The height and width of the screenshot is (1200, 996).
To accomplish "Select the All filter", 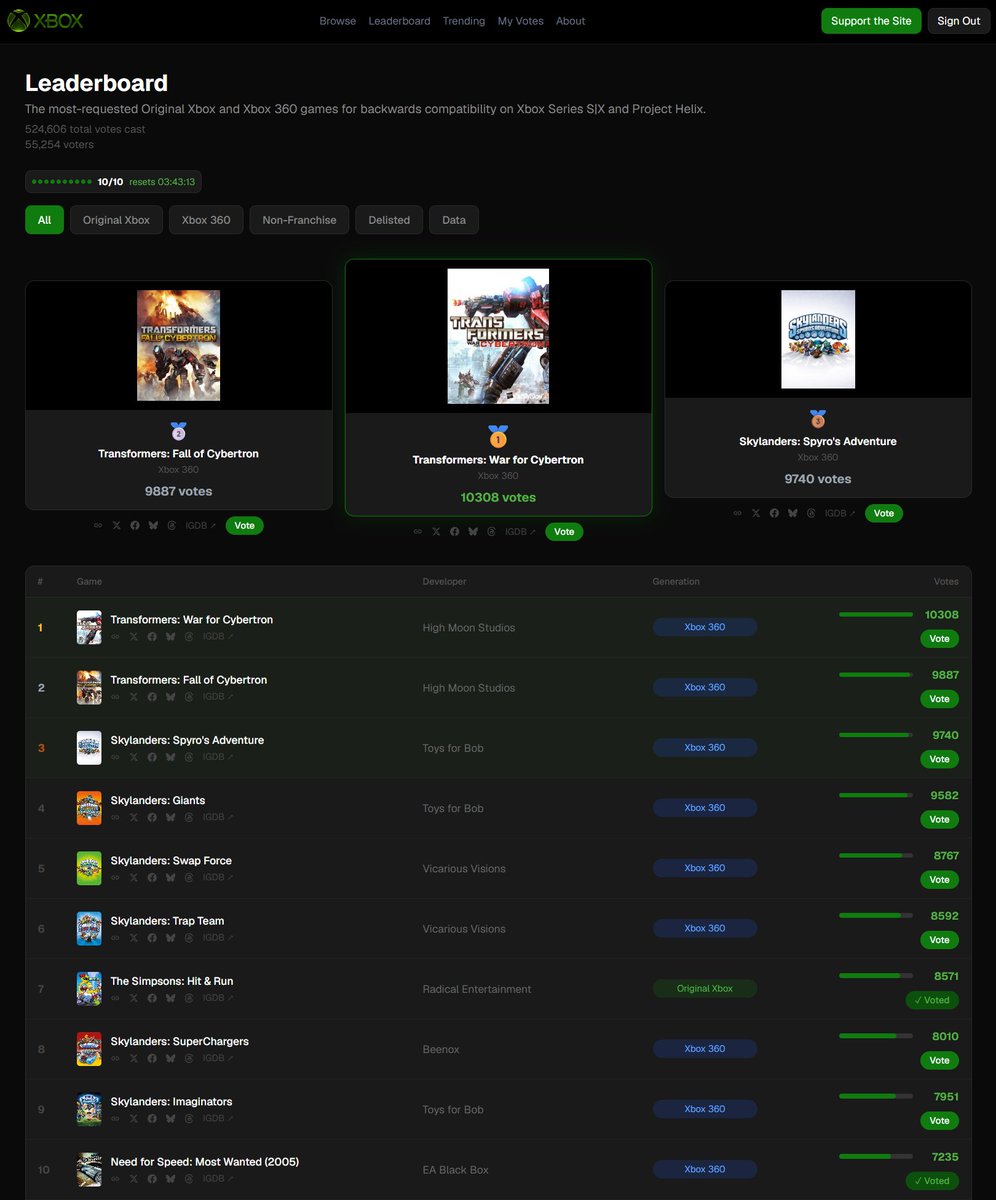I will click(44, 220).
